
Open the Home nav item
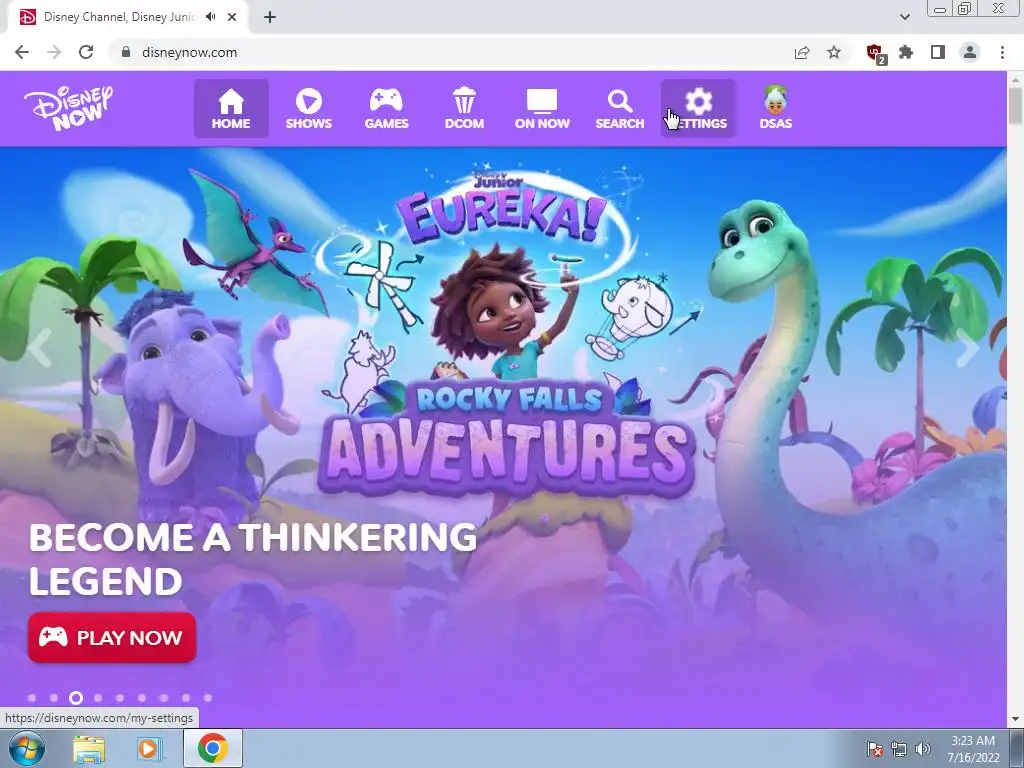231,108
